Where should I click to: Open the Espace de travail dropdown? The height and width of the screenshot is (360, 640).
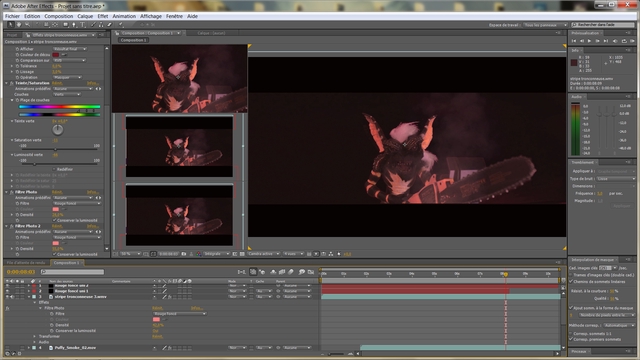coord(545,25)
